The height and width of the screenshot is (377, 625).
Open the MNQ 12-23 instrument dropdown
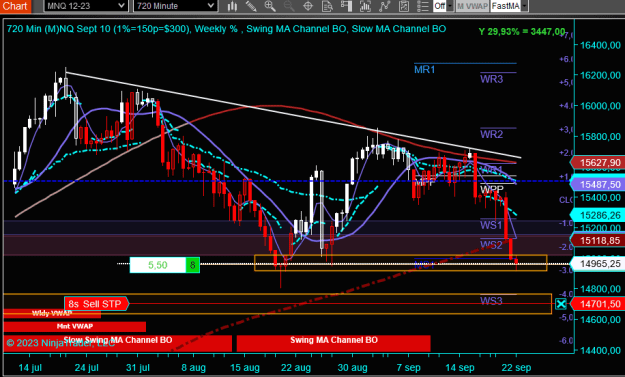click(86, 6)
